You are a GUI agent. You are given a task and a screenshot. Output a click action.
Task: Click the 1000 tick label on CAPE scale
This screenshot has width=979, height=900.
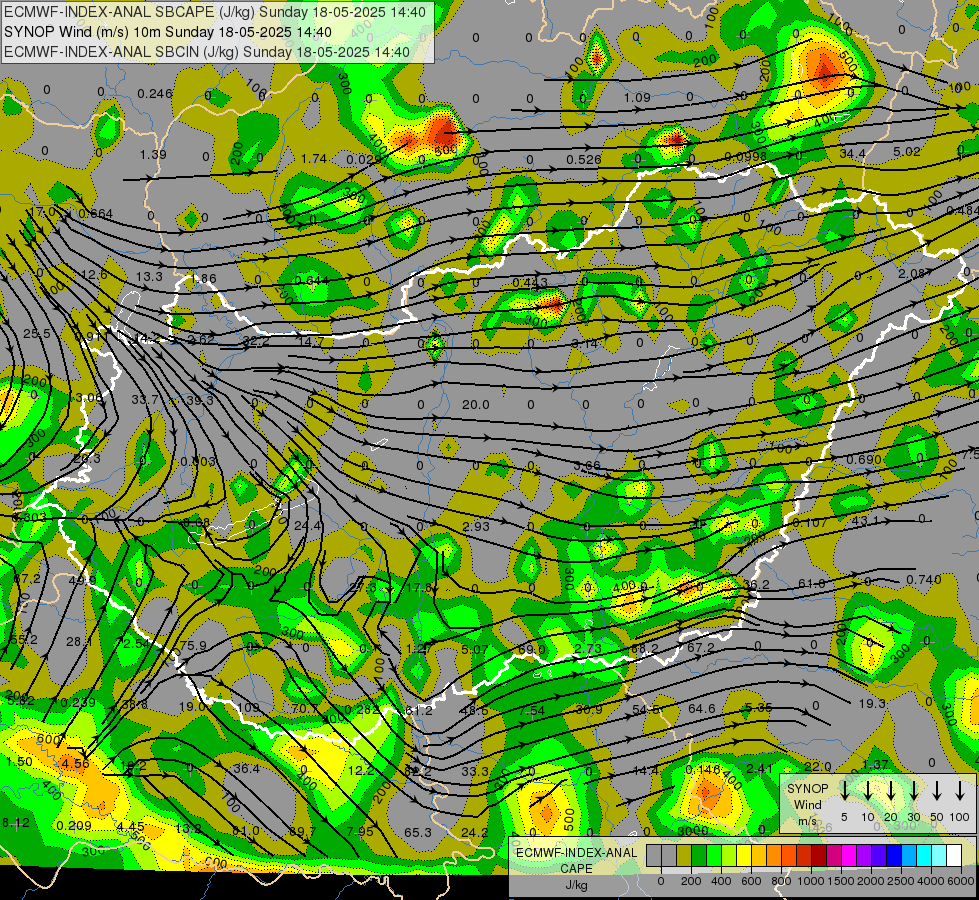click(x=811, y=881)
